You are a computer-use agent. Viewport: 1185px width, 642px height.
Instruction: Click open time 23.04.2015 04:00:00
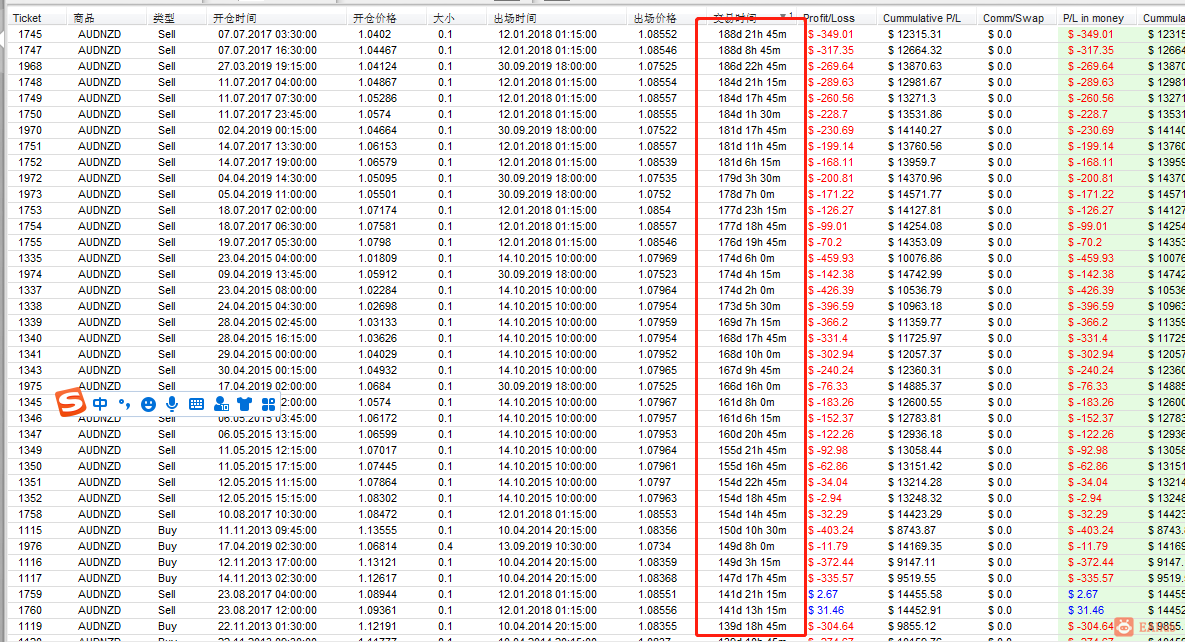point(268,258)
